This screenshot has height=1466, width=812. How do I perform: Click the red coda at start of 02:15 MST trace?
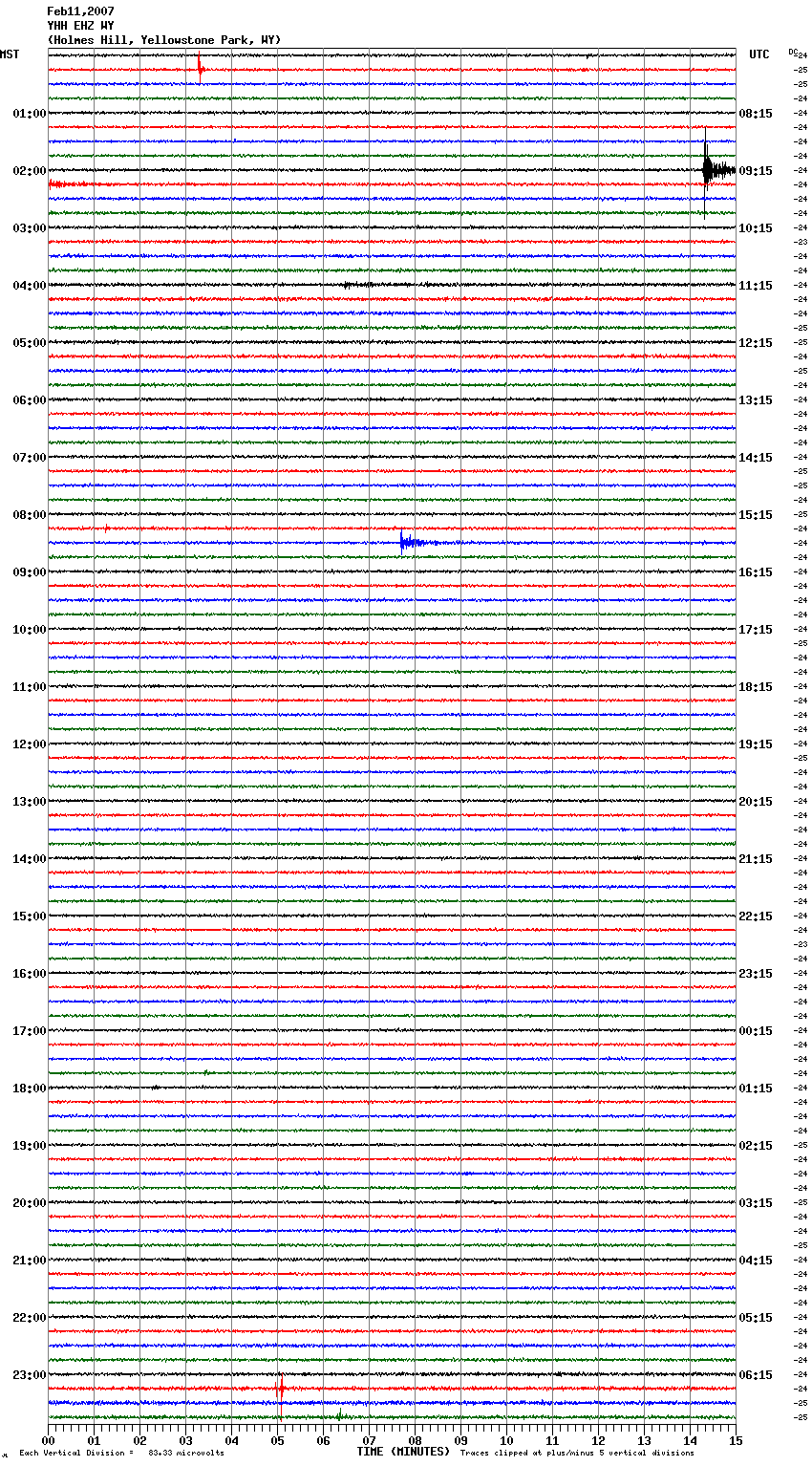click(70, 184)
